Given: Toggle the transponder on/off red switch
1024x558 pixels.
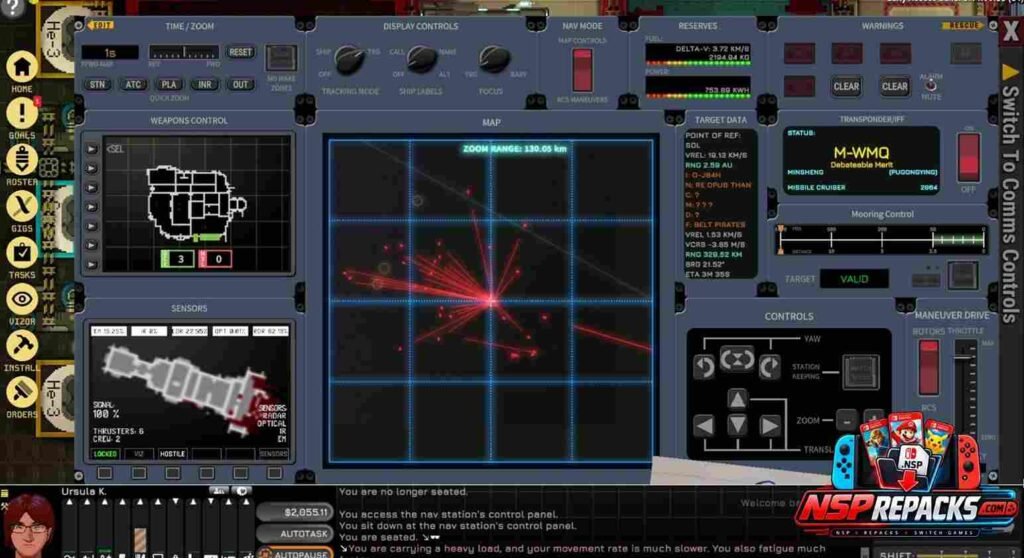Looking at the screenshot, I should 968,157.
